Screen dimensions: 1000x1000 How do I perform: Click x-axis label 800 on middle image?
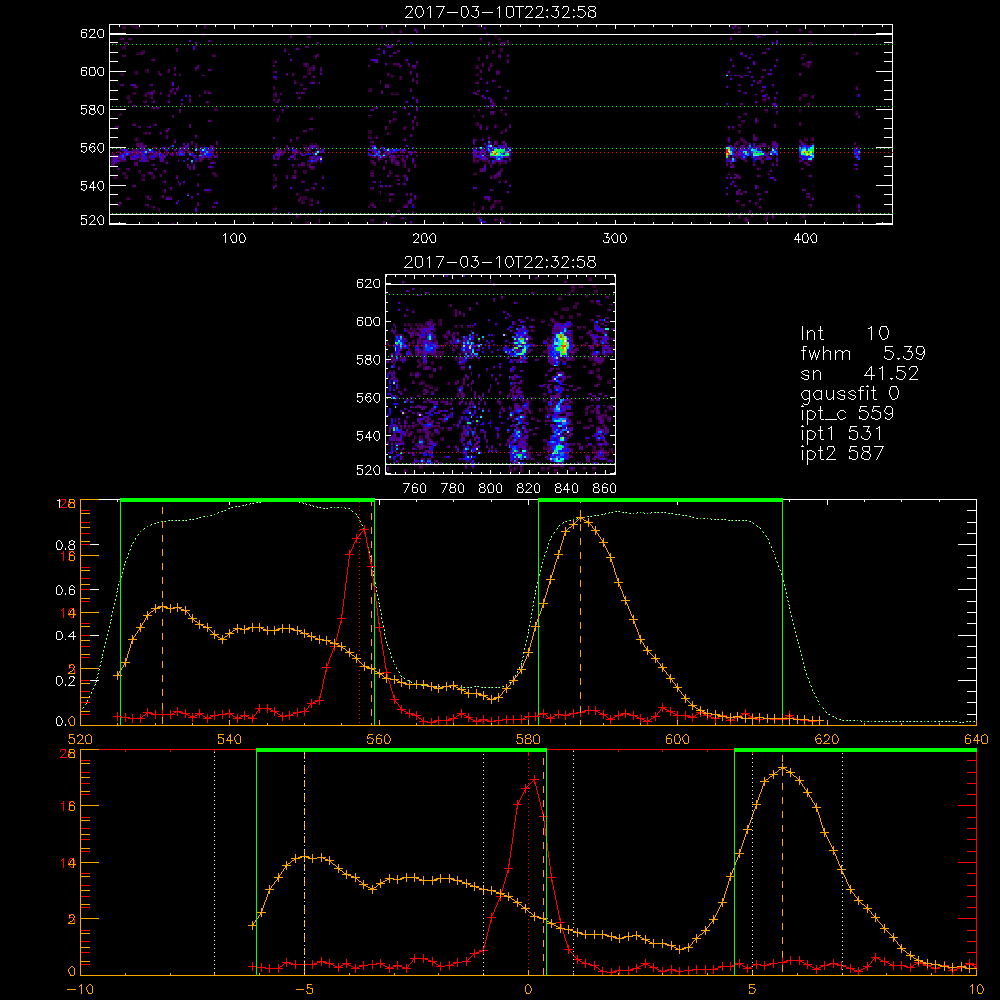tap(491, 489)
